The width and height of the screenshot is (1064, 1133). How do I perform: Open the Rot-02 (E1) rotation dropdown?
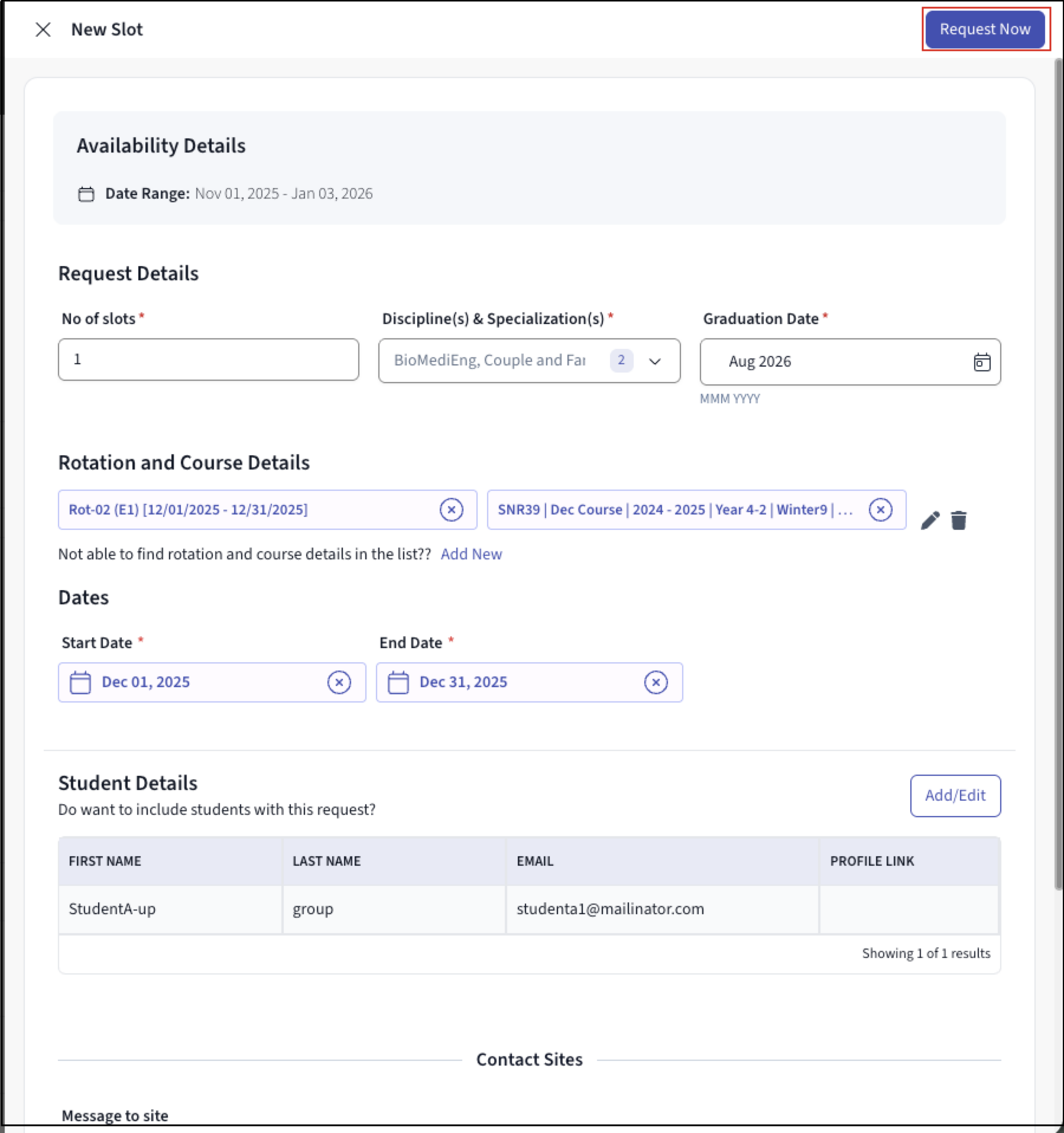click(248, 510)
